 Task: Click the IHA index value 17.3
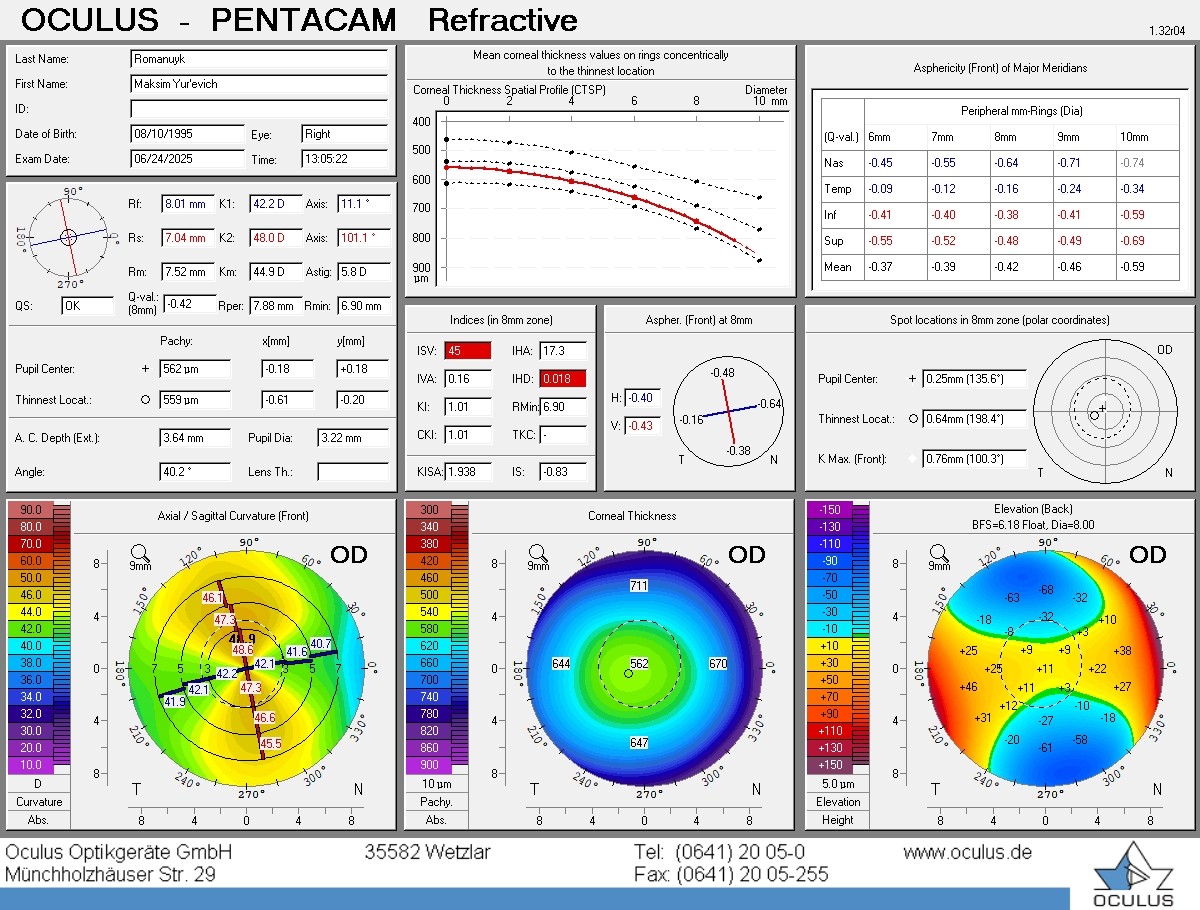[563, 351]
